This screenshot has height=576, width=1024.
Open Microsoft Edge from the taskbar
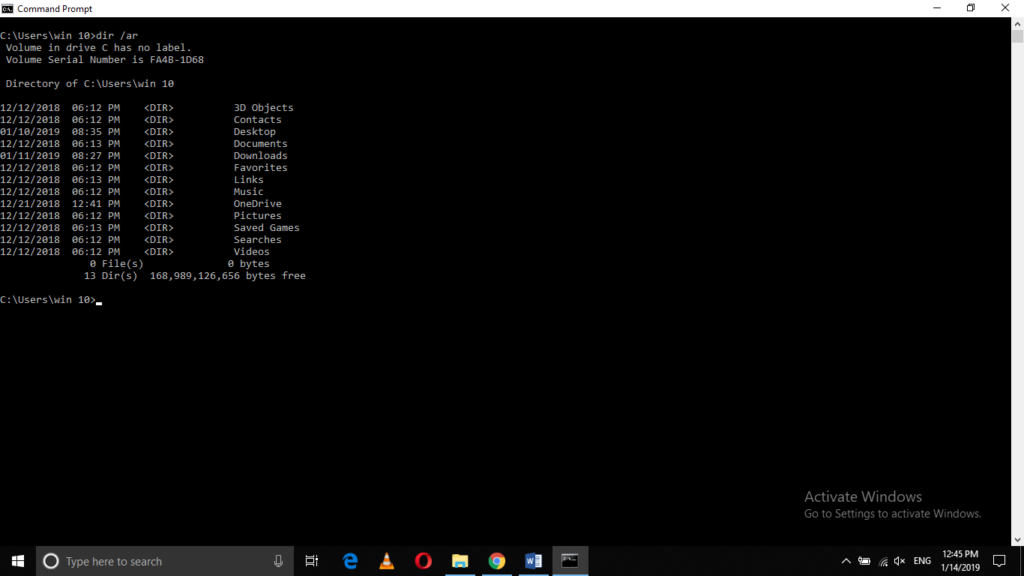coord(349,561)
